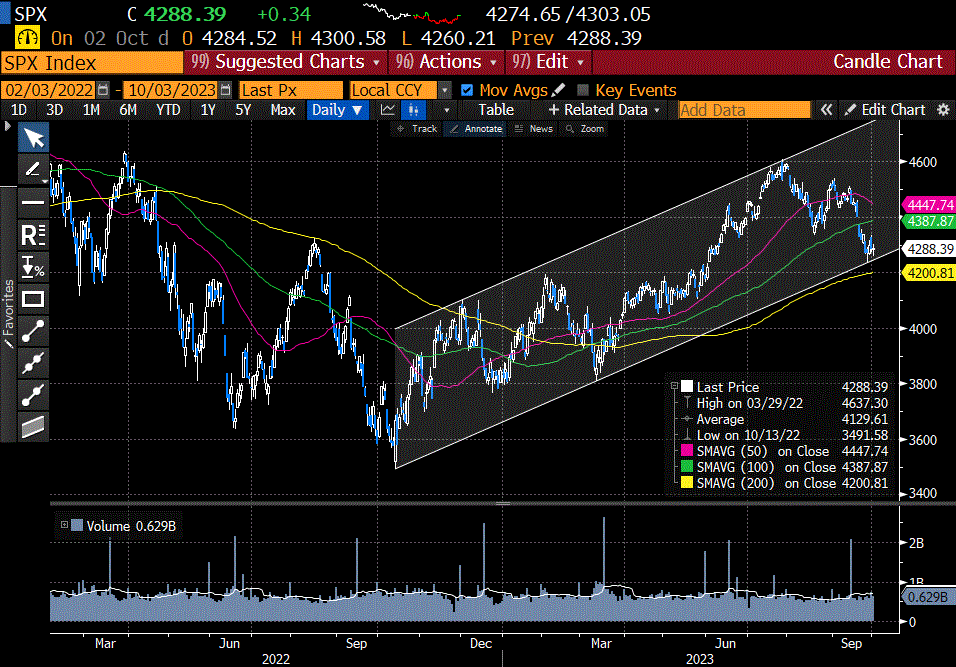Click the Low on 10/13/22 legend row
The height and width of the screenshot is (667, 956).
click(x=785, y=435)
